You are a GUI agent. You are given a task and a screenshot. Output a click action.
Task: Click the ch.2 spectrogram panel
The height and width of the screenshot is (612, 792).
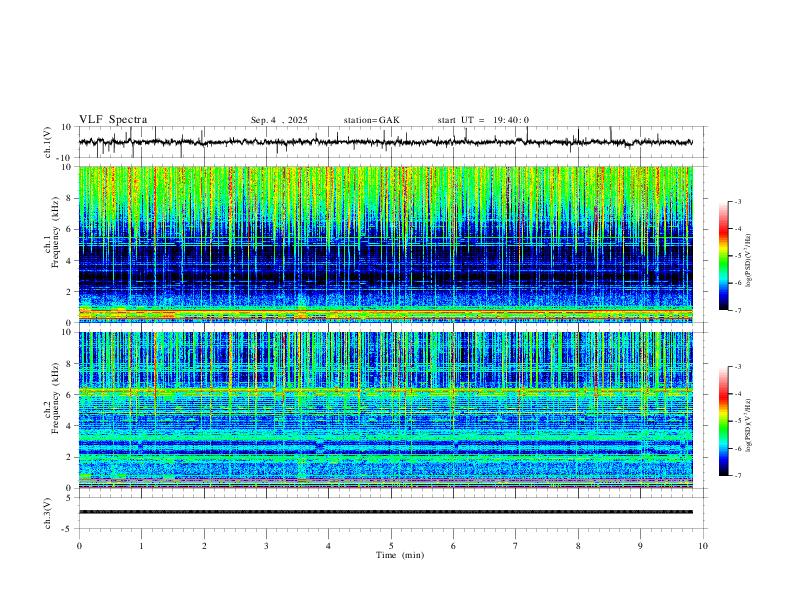[x=385, y=410]
